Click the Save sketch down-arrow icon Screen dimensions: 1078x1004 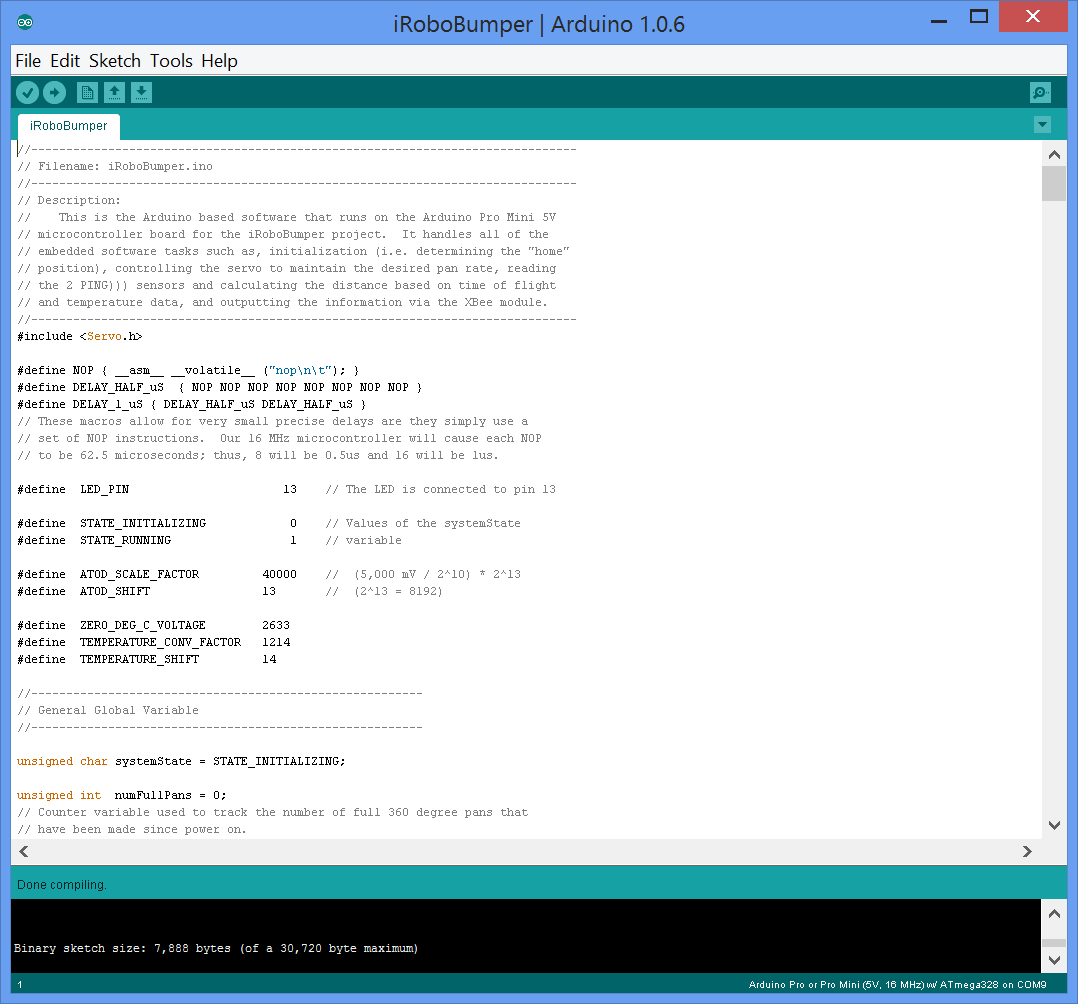(x=142, y=93)
